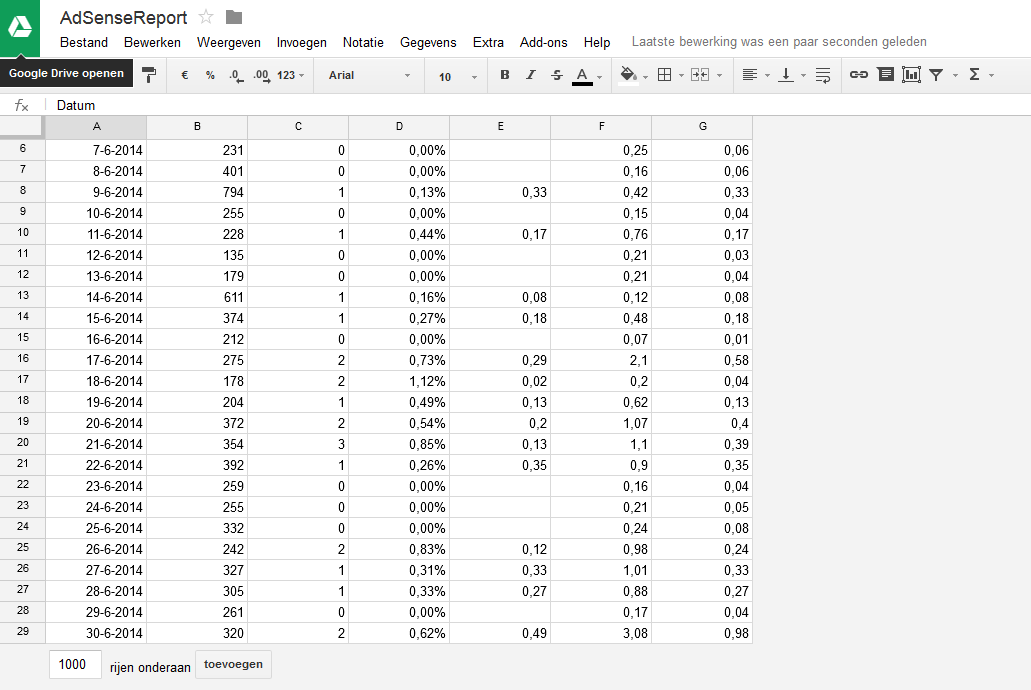This screenshot has height=690, width=1031.
Task: Format as percent
Action: (210, 75)
